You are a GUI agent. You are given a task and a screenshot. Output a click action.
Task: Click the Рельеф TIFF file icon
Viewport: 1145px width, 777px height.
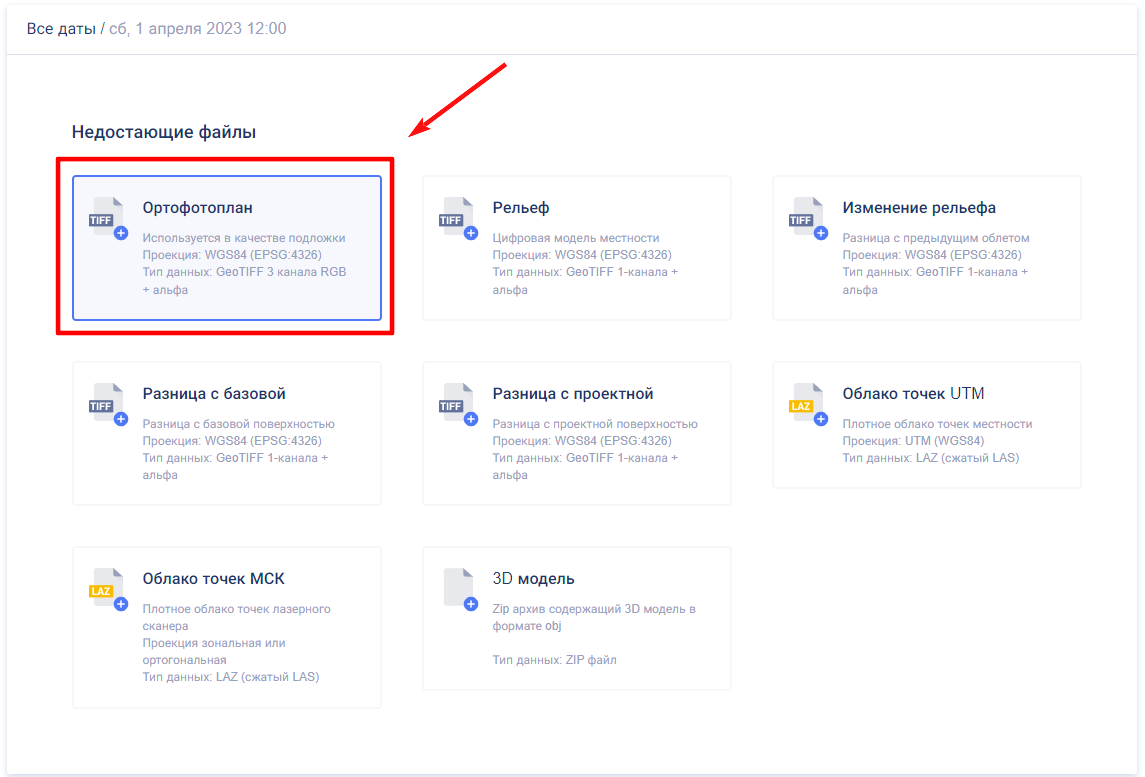tap(458, 218)
